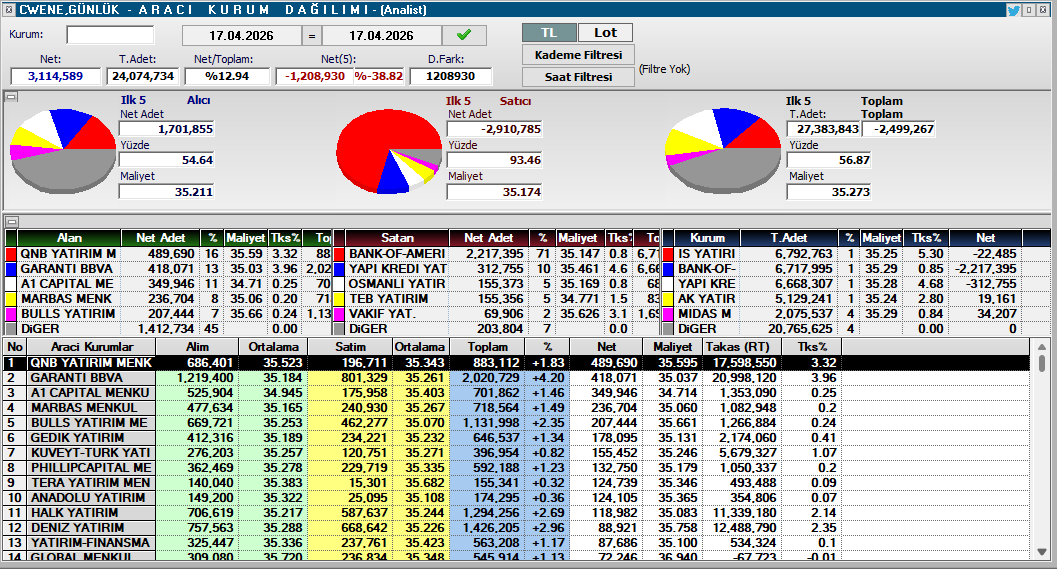The image size is (1057, 569).
Task: Click magenta swatch next to MIDAS M
Action: [x=668, y=314]
